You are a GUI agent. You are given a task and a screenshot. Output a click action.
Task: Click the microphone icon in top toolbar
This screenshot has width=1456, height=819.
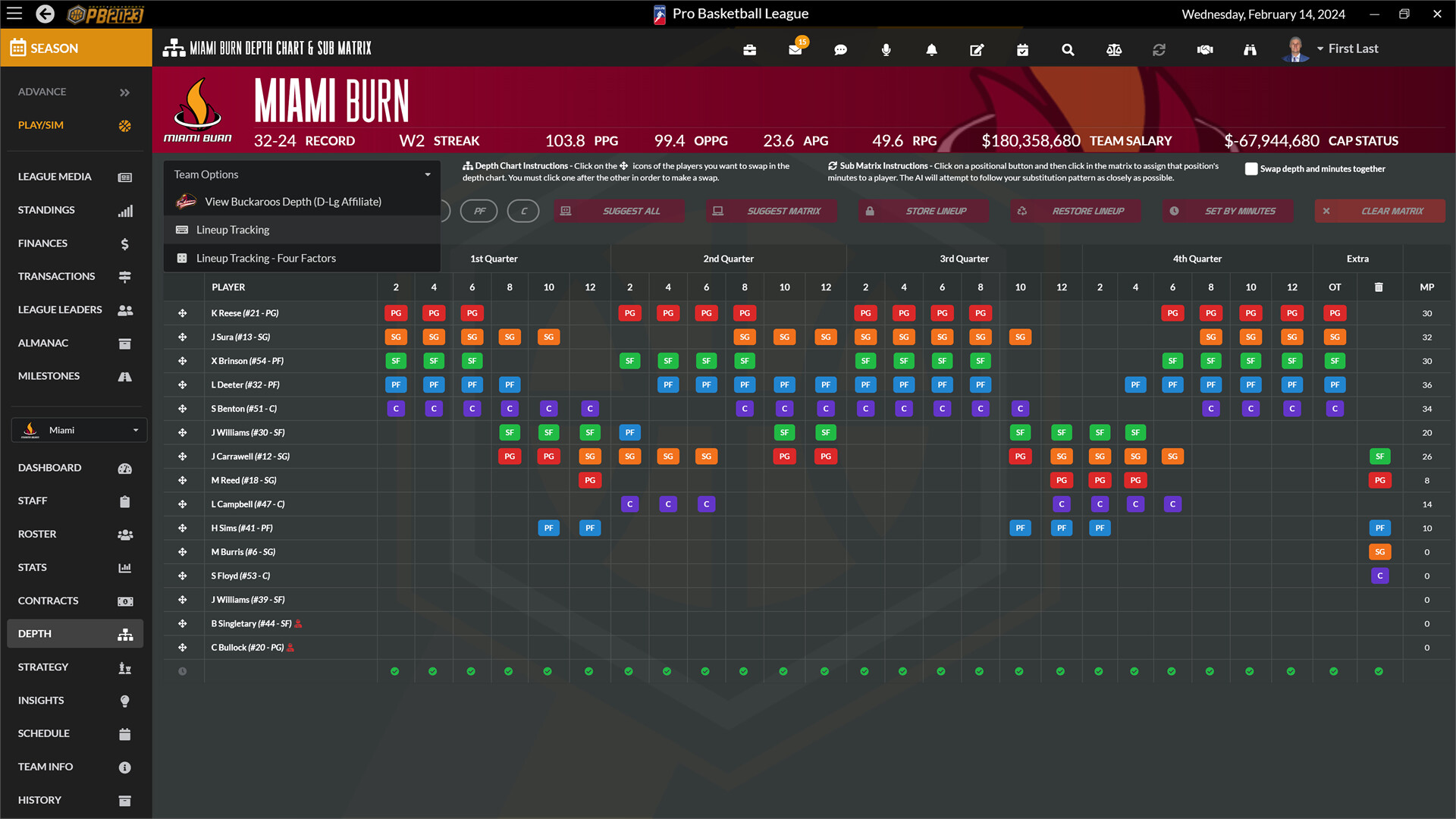click(886, 49)
